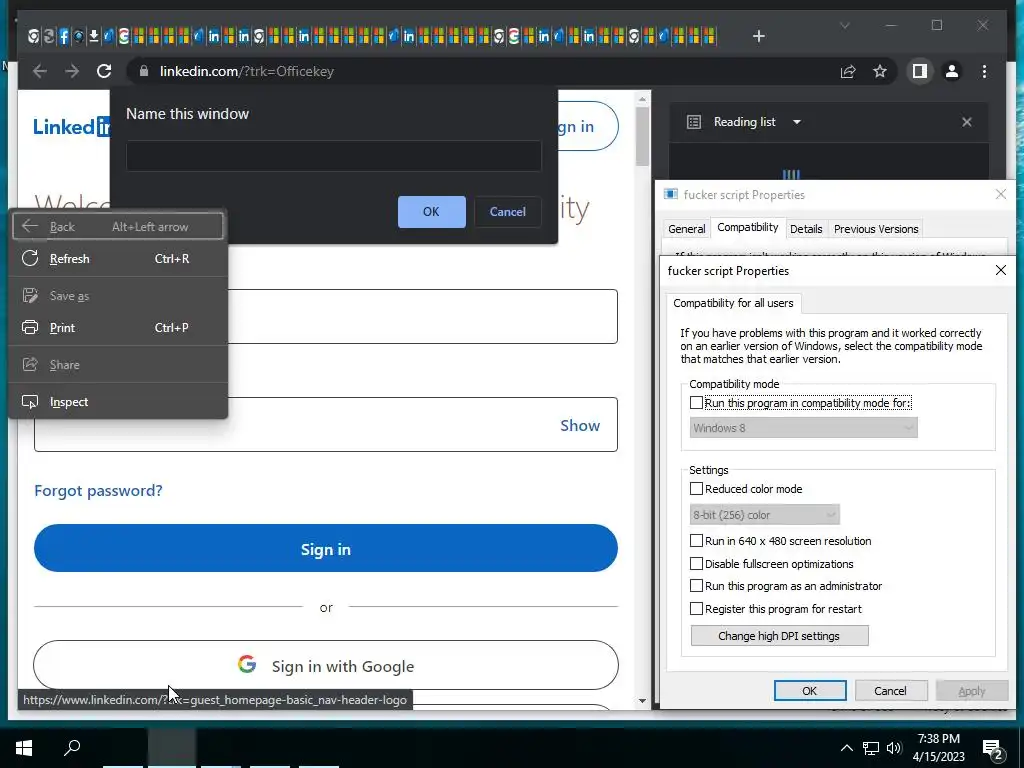The width and height of the screenshot is (1024, 768).
Task: Open the Windows 8 compatibility dropdown
Action: coord(803,428)
